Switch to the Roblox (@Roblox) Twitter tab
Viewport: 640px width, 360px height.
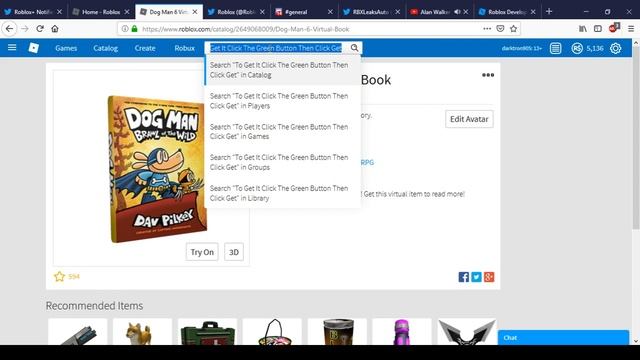[236, 12]
